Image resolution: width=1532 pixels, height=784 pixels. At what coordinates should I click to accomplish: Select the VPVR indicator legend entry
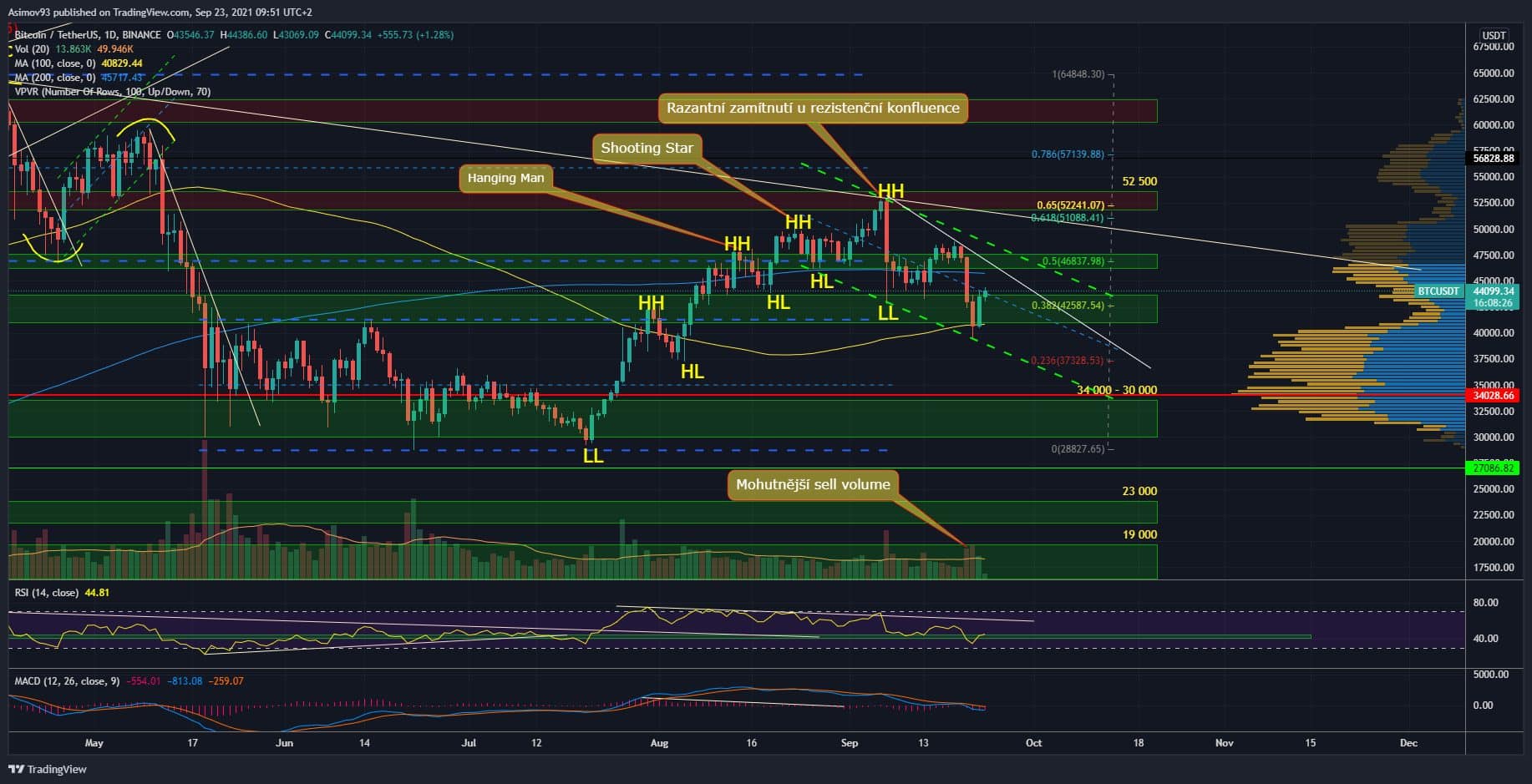113,92
